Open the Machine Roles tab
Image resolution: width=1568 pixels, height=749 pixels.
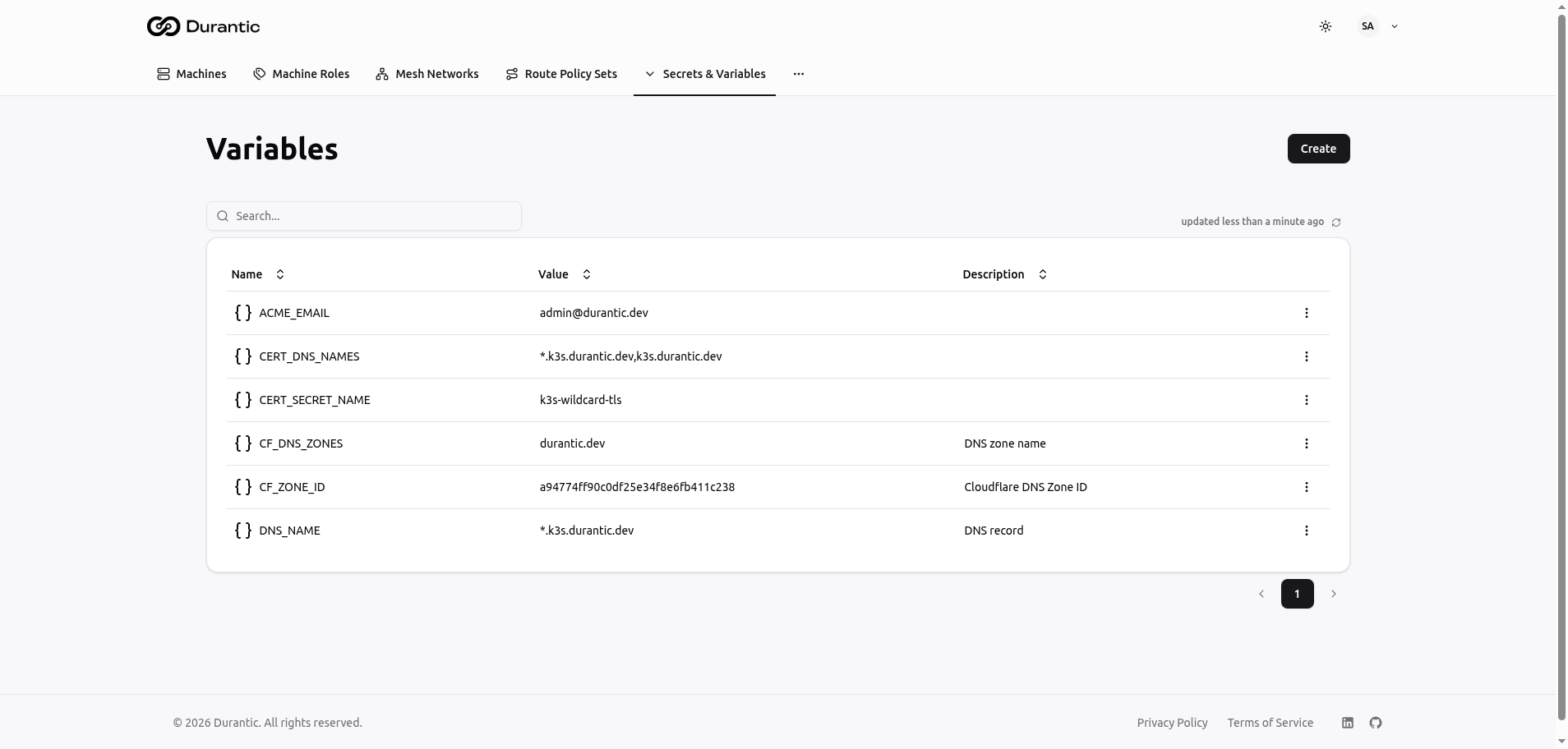point(301,74)
